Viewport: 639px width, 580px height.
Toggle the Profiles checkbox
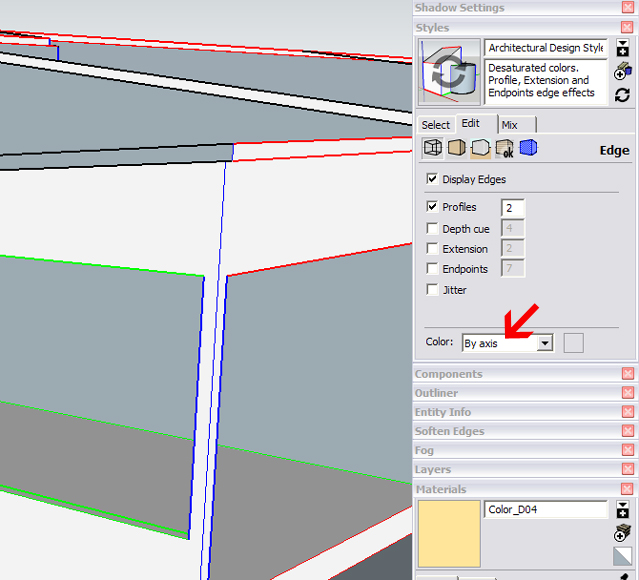[432, 207]
